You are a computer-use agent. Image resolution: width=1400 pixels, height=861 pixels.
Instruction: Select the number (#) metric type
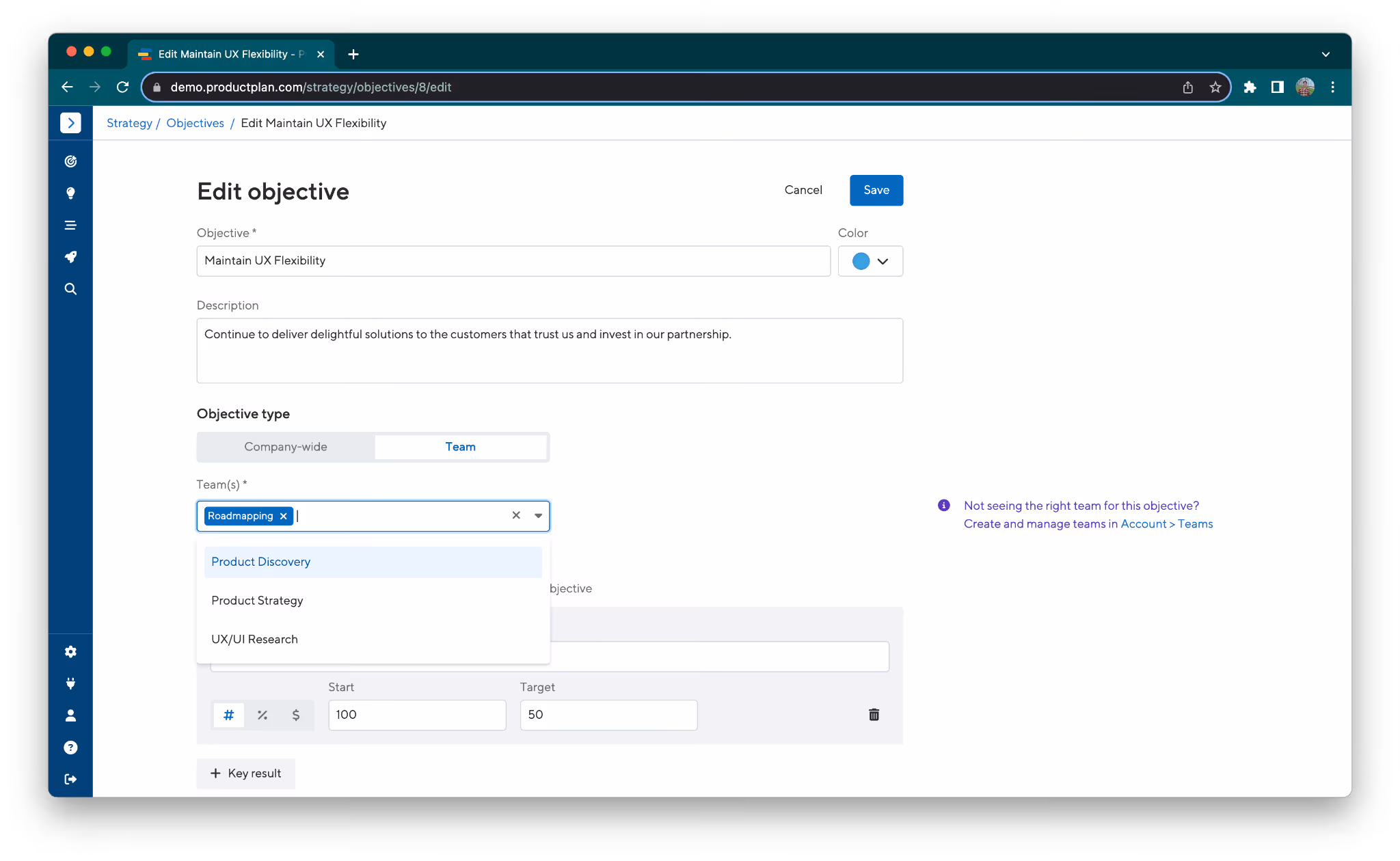pyautogui.click(x=229, y=715)
